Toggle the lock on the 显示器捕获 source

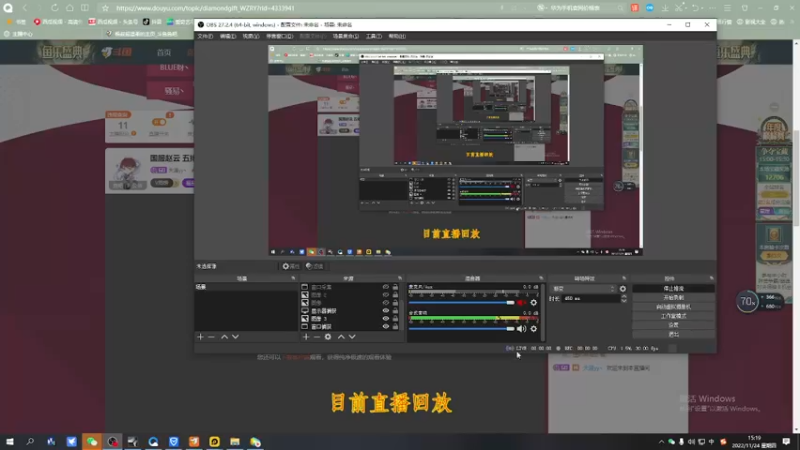click(x=395, y=311)
